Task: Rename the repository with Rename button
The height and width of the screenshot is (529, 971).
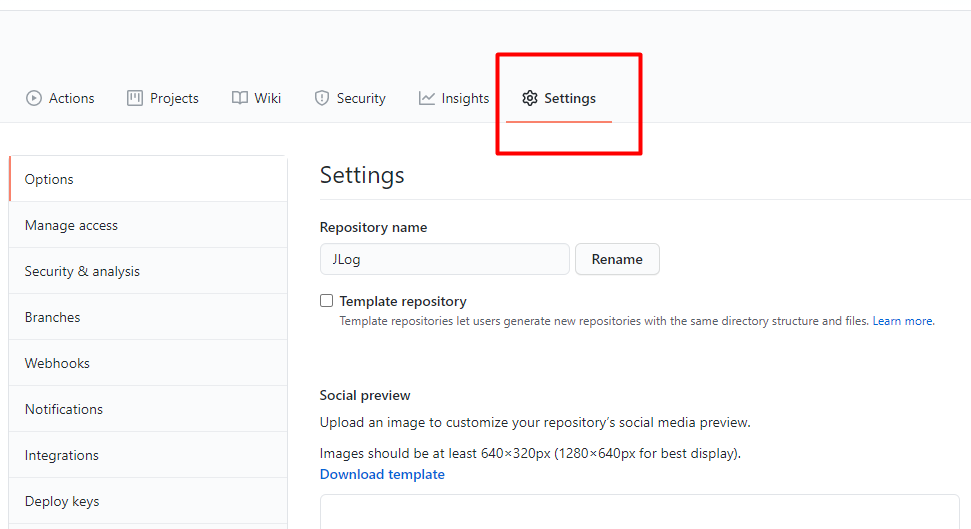Action: (617, 259)
